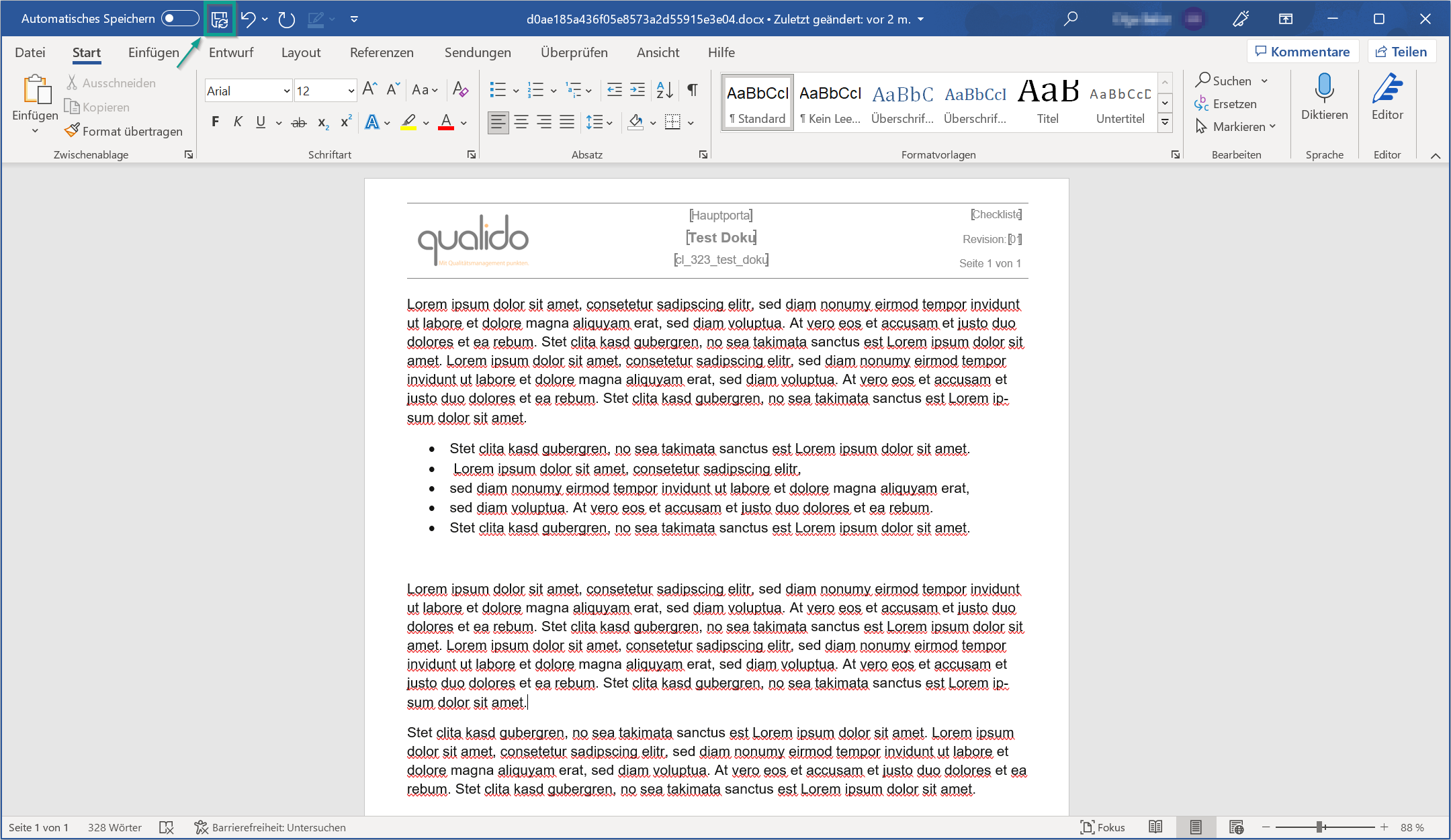Image resolution: width=1451 pixels, height=840 pixels.
Task: Click the Undo arrow icon
Action: (248, 19)
